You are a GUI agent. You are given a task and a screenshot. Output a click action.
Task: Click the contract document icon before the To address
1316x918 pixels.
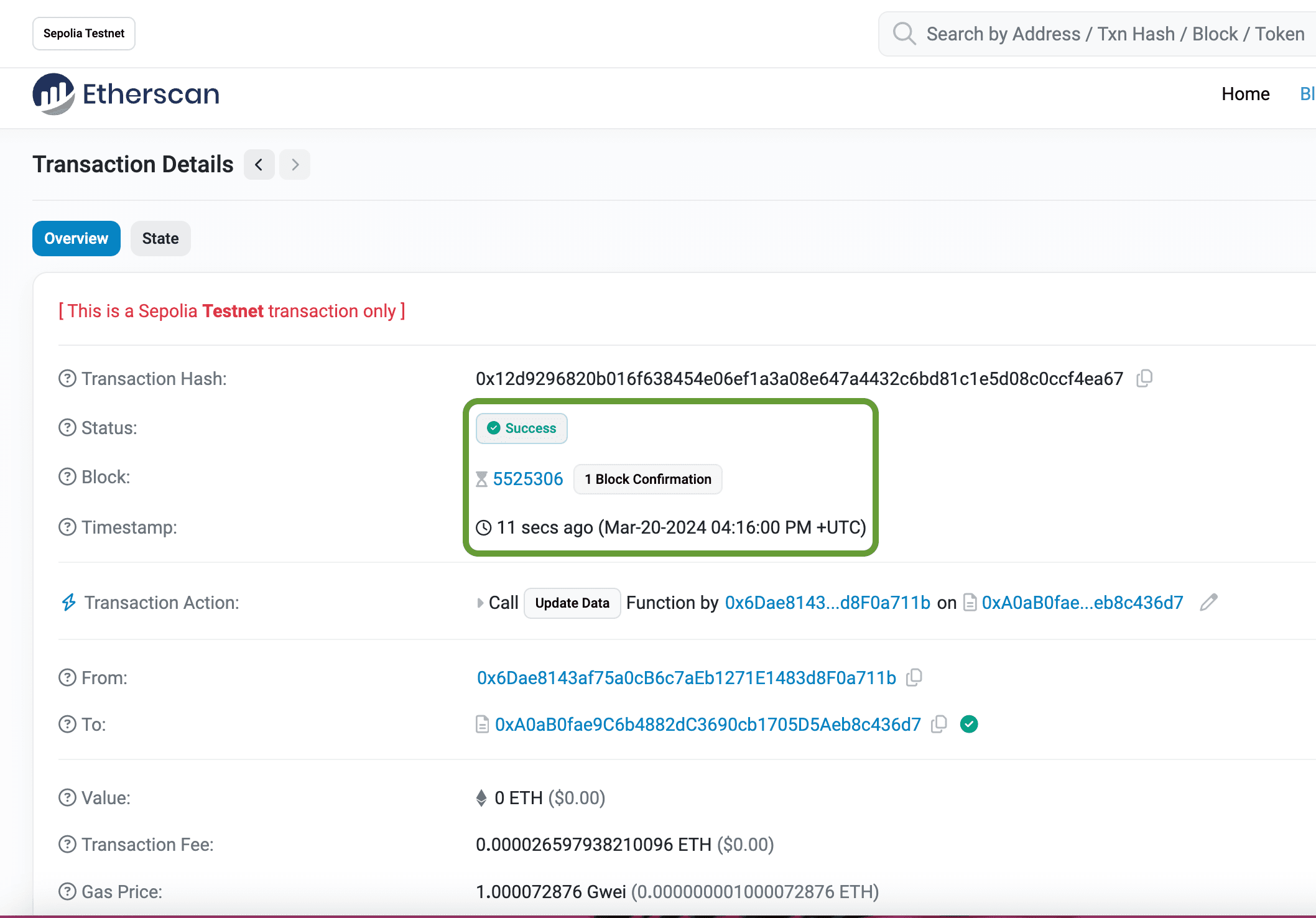pos(482,724)
